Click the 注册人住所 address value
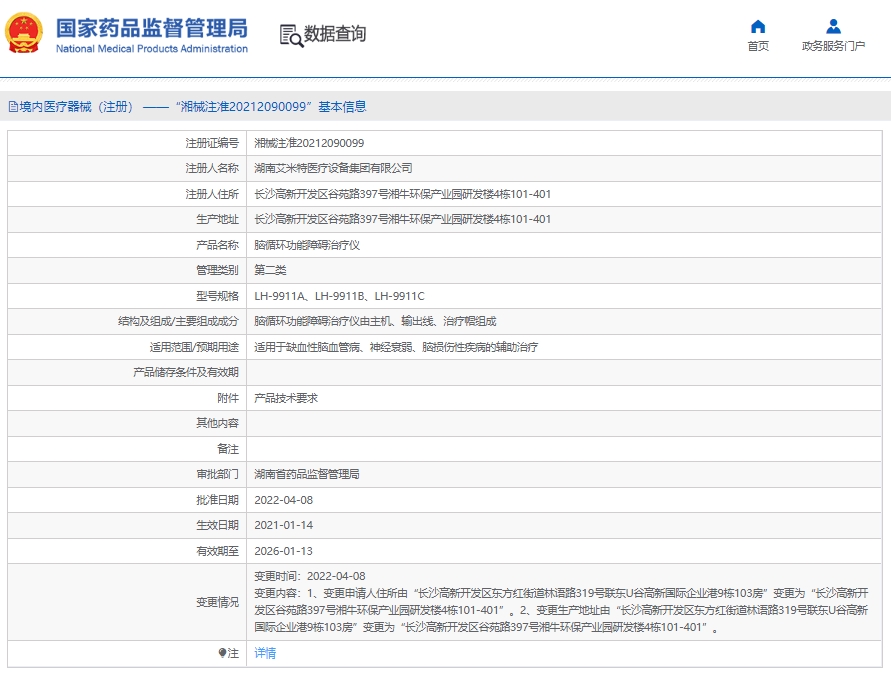 point(402,194)
